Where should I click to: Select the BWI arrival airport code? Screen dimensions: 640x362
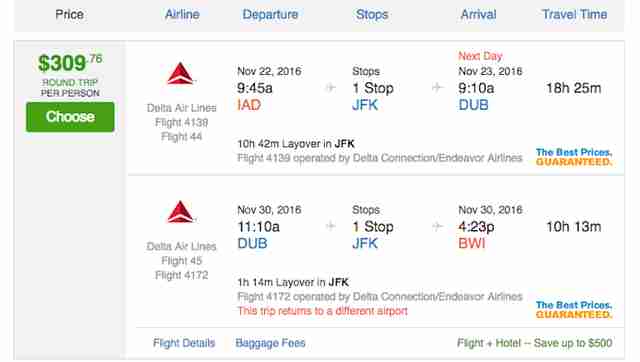point(472,243)
